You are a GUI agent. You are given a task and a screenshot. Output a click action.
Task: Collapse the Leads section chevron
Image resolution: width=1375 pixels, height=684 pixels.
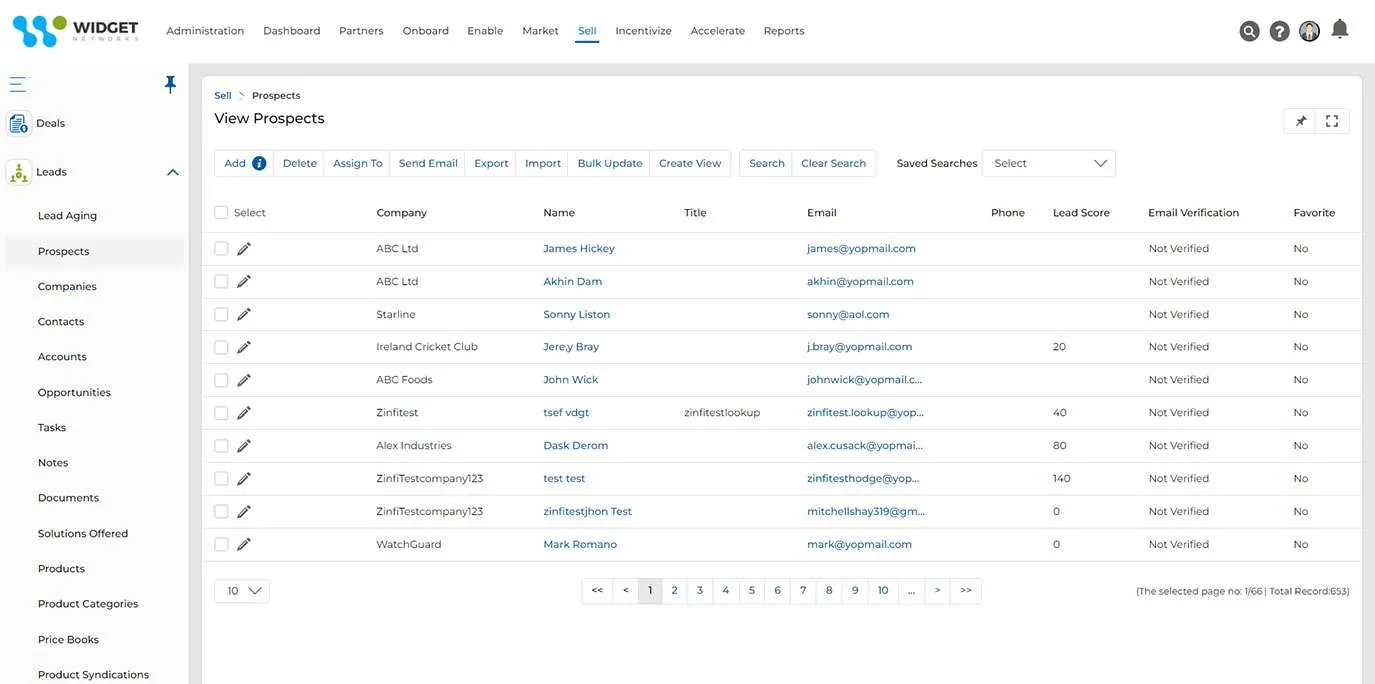tap(172, 172)
